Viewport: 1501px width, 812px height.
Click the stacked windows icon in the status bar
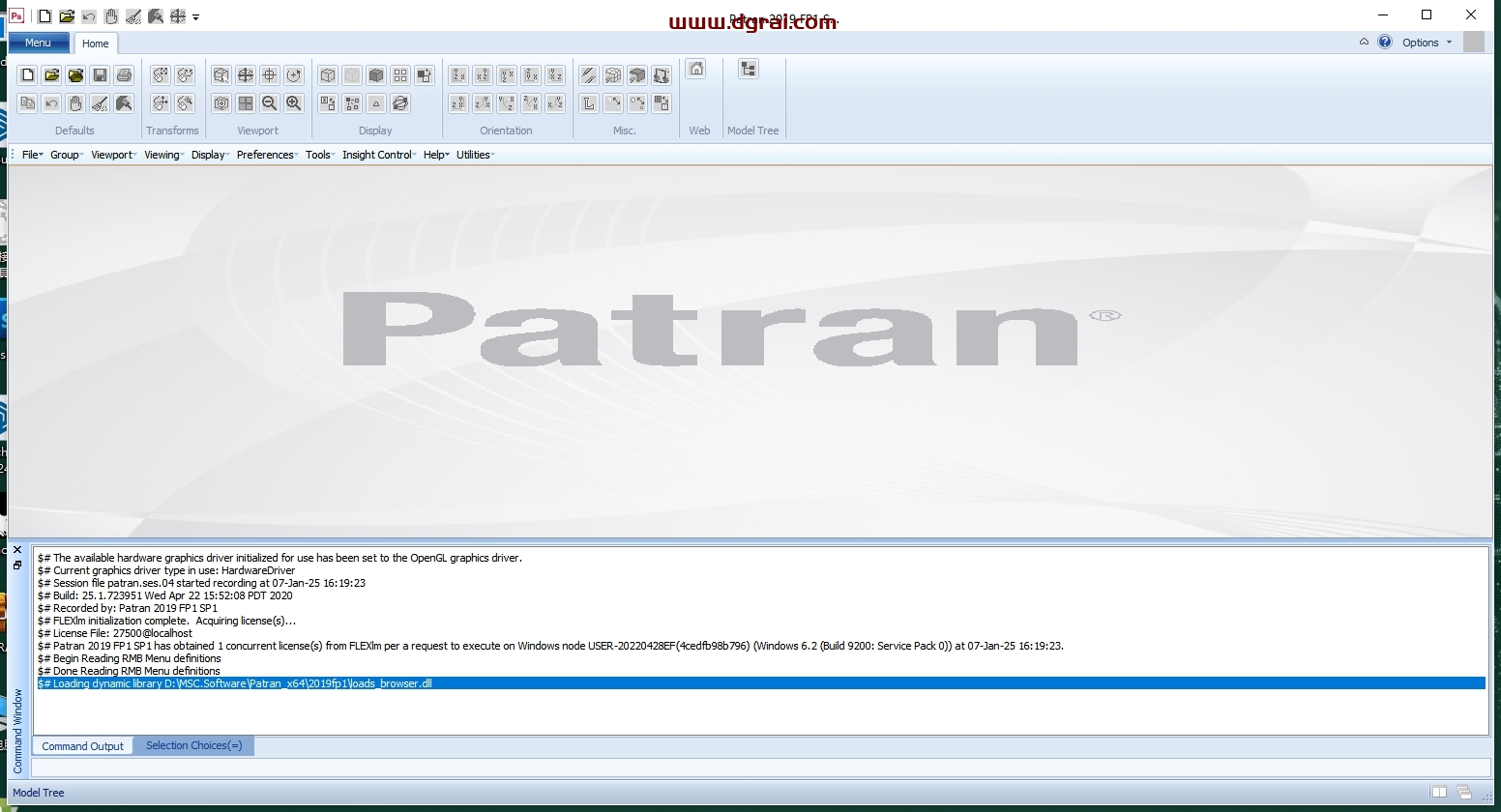pyautogui.click(x=1463, y=793)
